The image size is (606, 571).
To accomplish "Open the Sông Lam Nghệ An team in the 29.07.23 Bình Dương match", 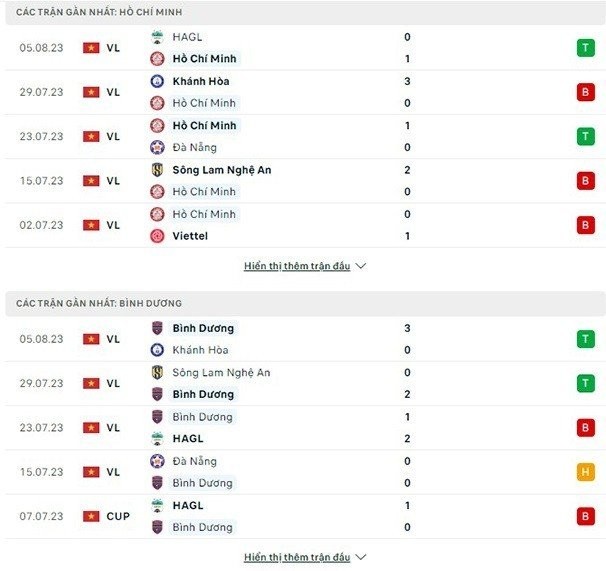I will coord(221,372).
